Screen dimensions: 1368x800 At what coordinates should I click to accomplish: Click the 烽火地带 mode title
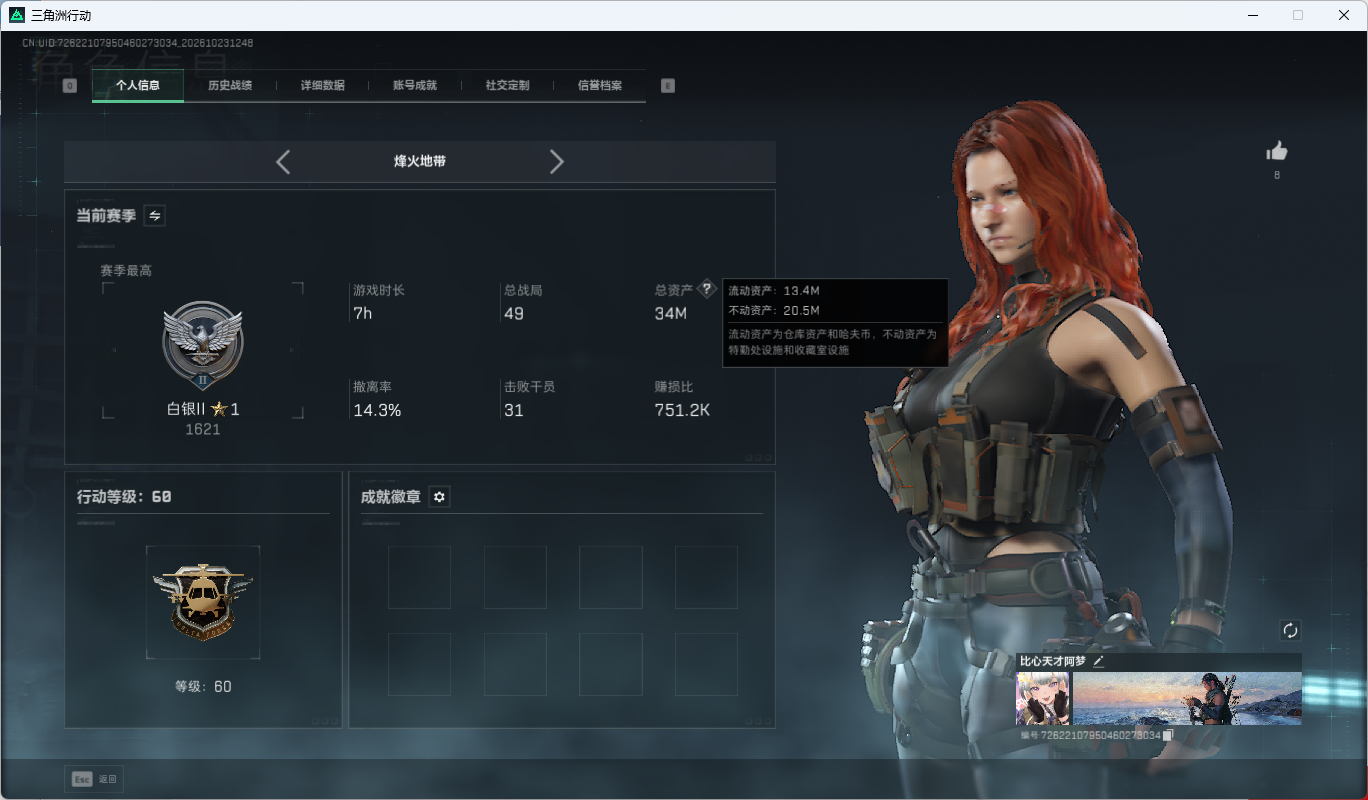pos(420,161)
